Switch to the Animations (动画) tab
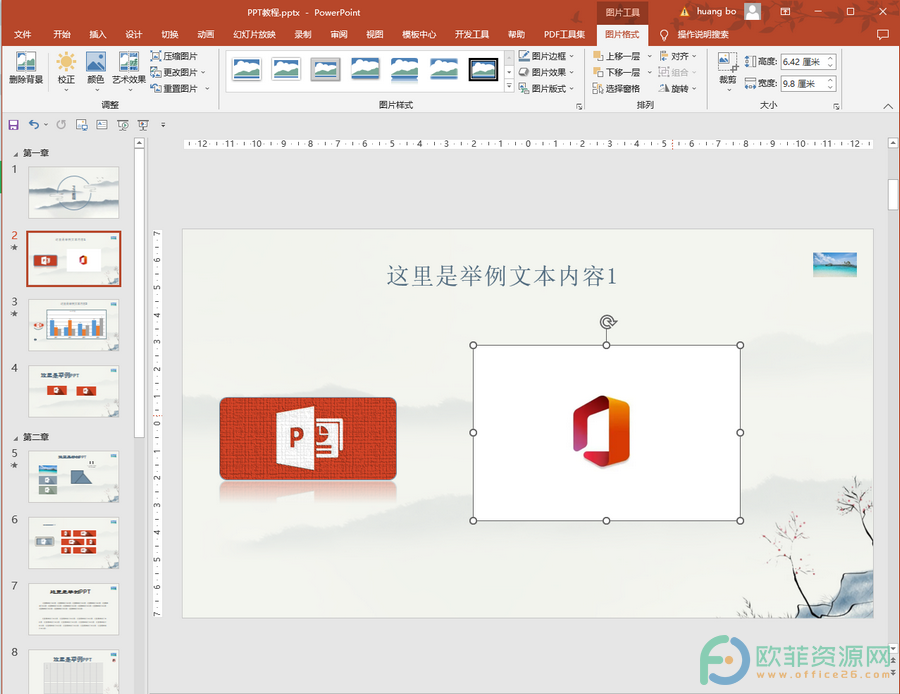Viewport: 900px width, 694px height. point(205,34)
